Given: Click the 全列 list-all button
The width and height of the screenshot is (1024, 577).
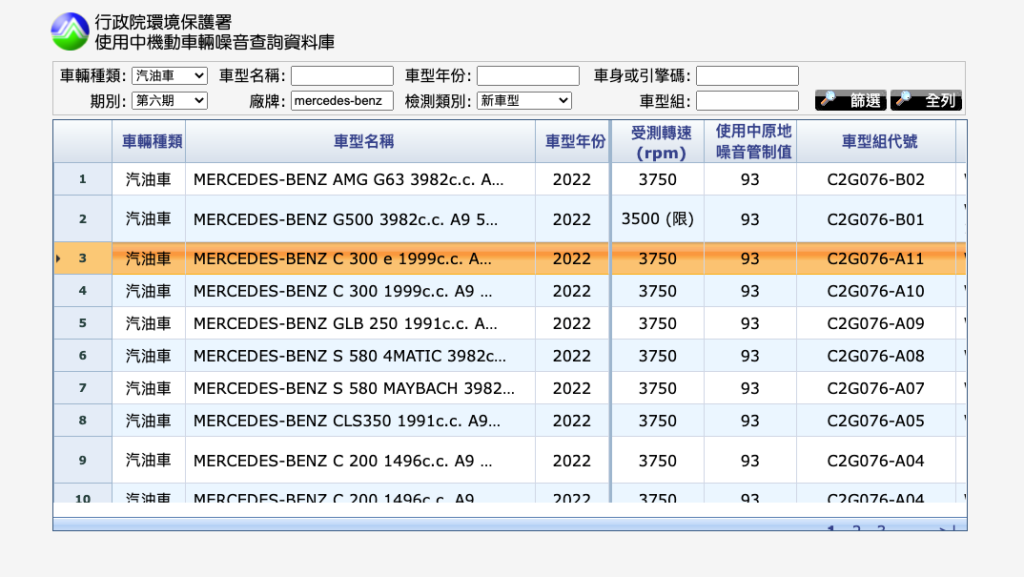Looking at the screenshot, I should coord(926,101).
